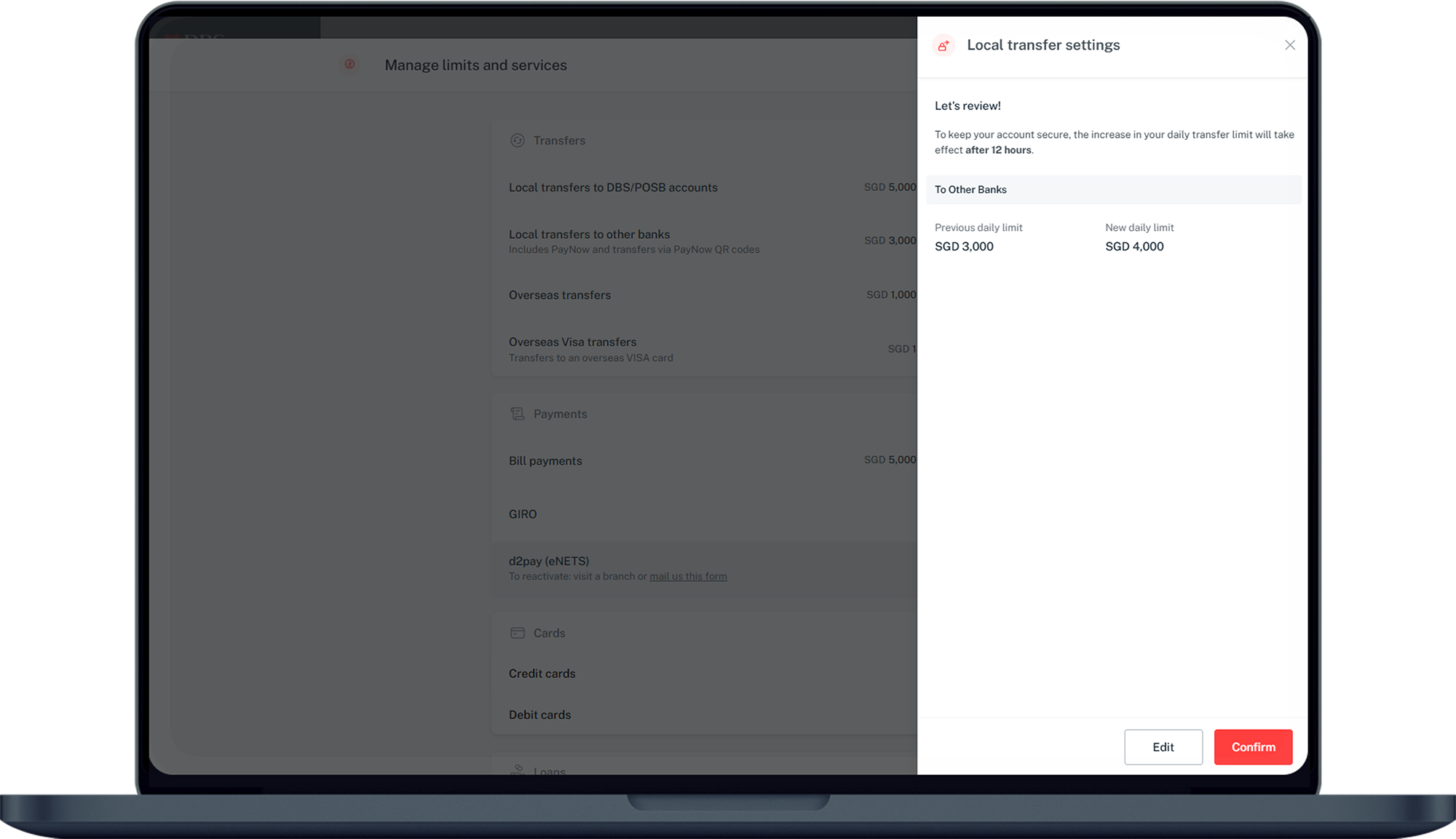Click the Transfers section icon
The image size is (1456, 839).
pos(518,141)
